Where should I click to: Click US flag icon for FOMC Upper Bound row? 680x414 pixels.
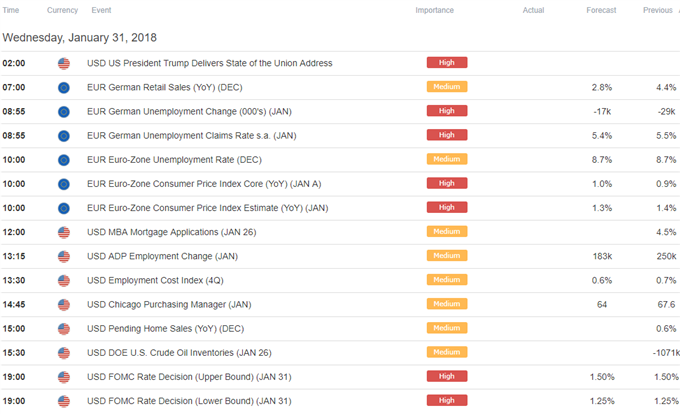tap(64, 378)
